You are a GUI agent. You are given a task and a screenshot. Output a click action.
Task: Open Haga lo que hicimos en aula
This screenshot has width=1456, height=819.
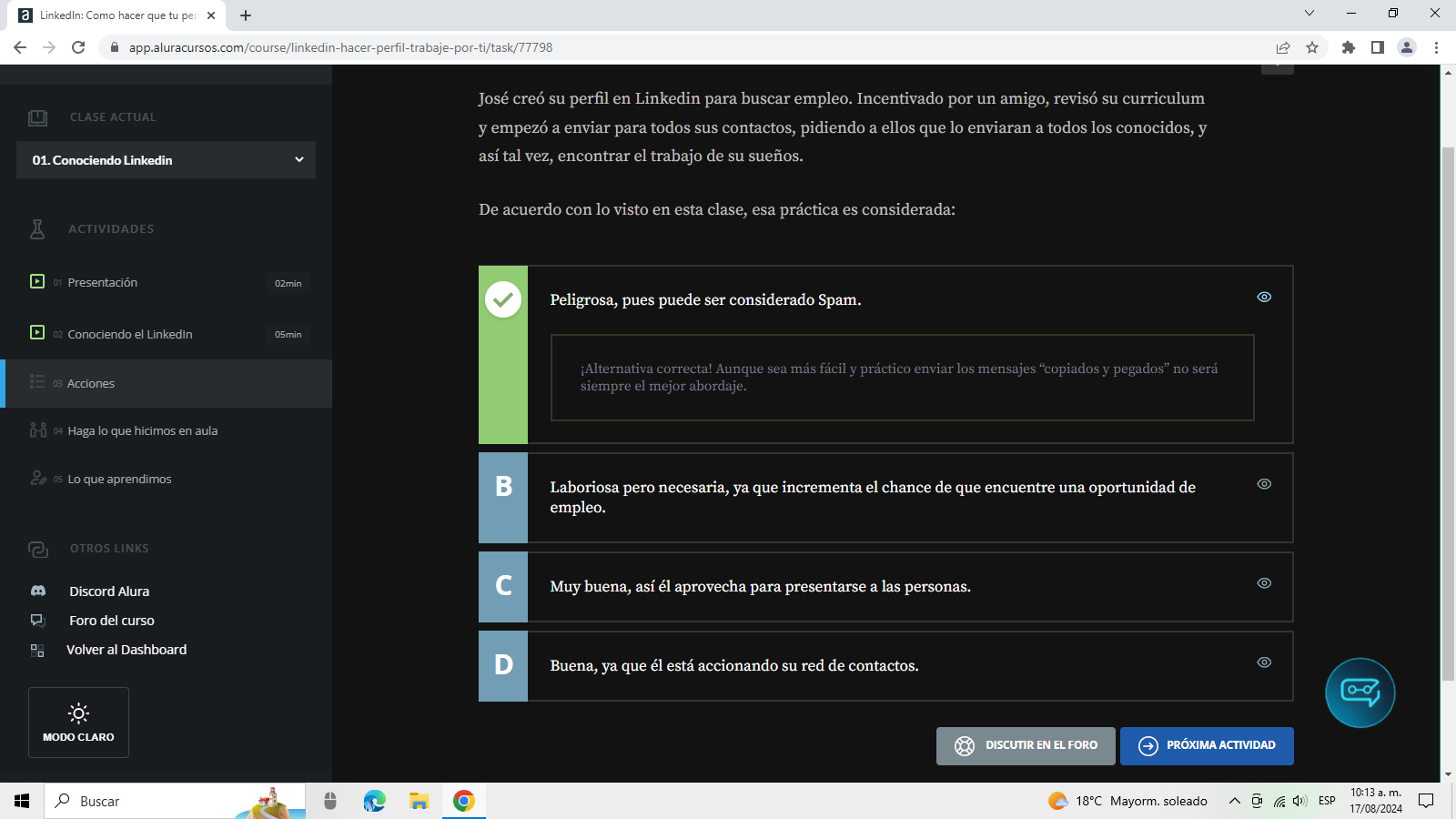166,430
